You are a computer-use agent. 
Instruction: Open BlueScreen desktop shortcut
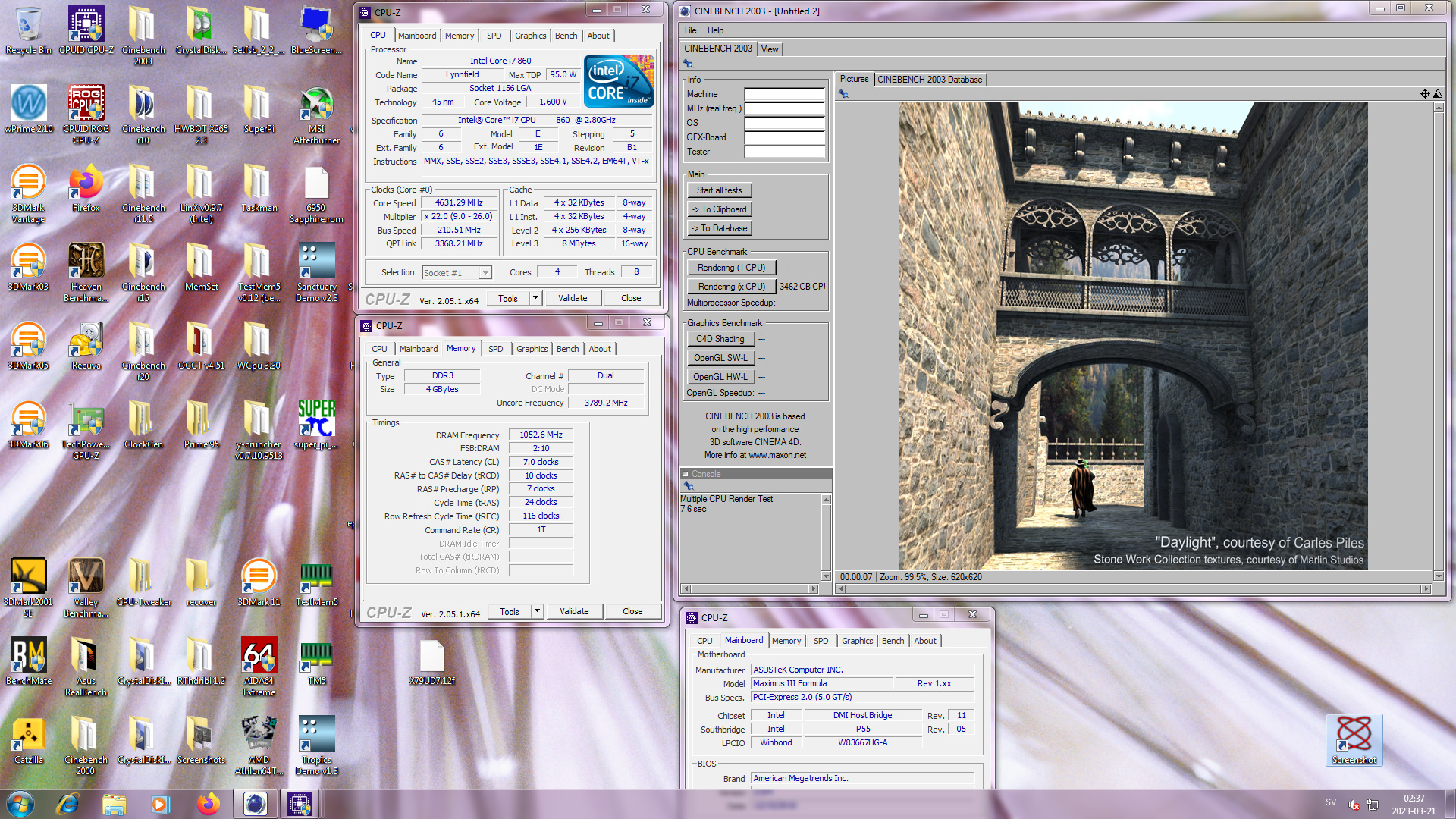point(316,30)
